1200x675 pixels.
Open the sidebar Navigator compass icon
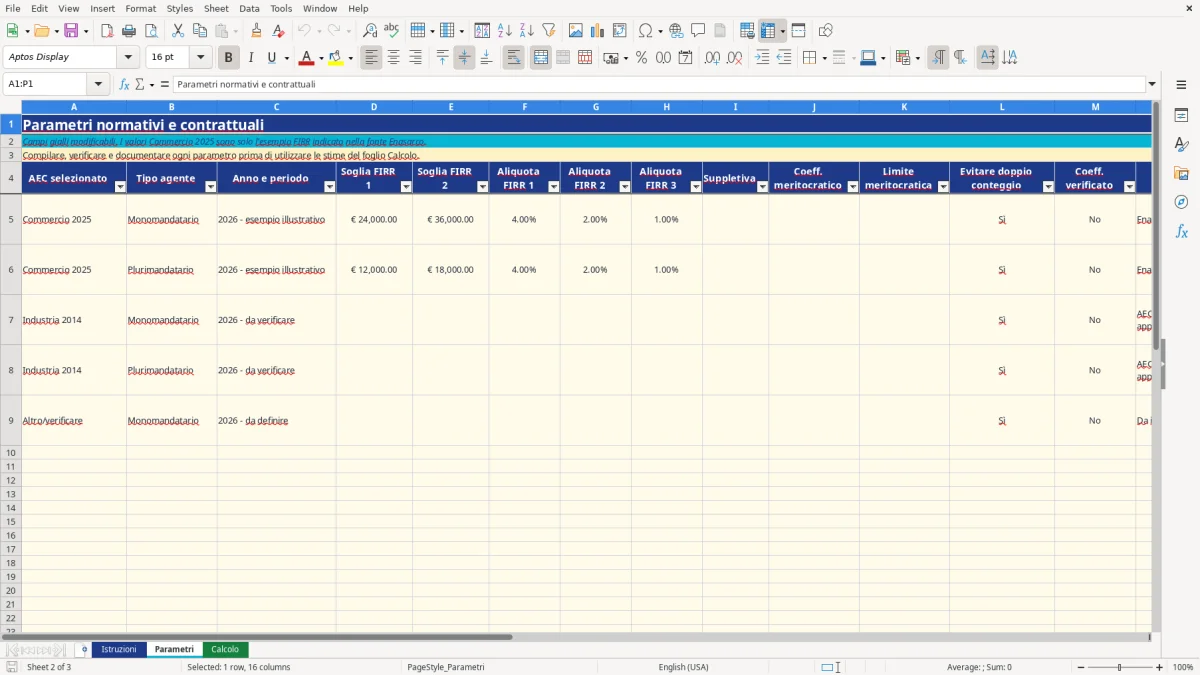1181,202
